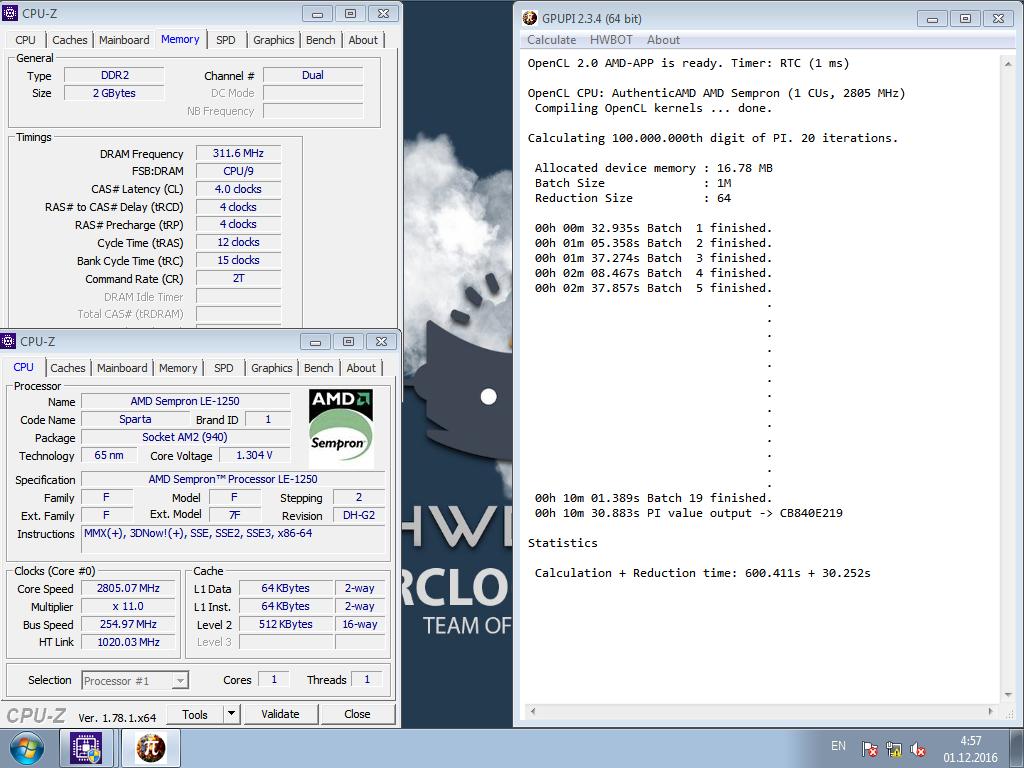Click processor Name AMD Sempron LE-1250

click(185, 402)
